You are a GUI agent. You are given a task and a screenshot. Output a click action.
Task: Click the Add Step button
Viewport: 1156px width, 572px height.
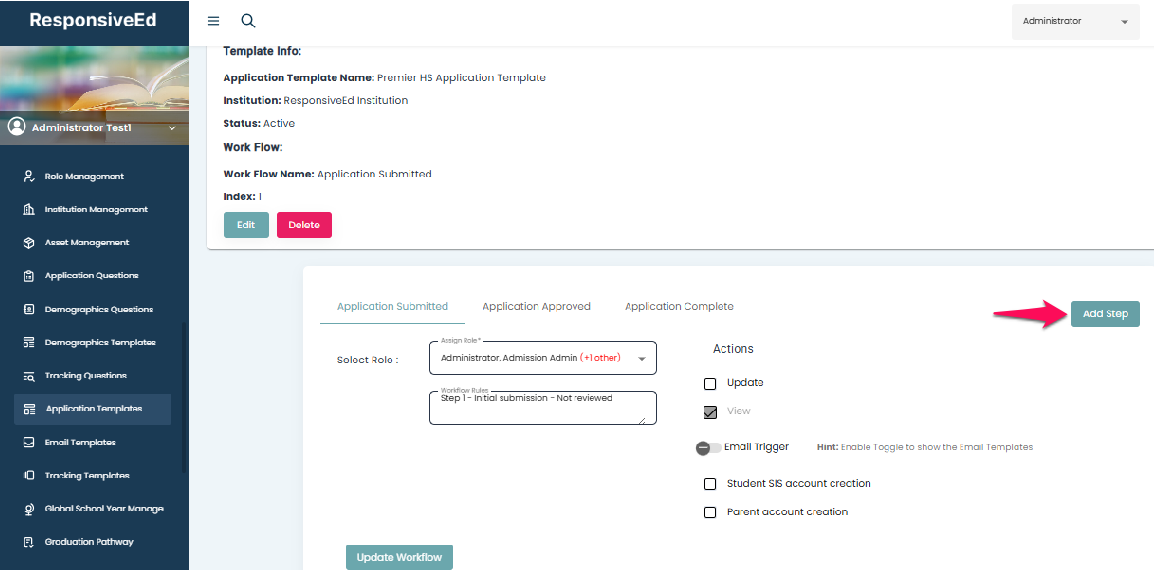(1105, 314)
